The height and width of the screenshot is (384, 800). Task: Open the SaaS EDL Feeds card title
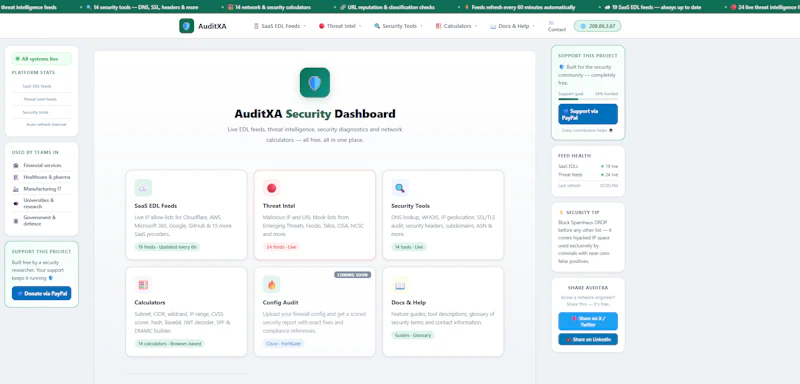(156, 206)
